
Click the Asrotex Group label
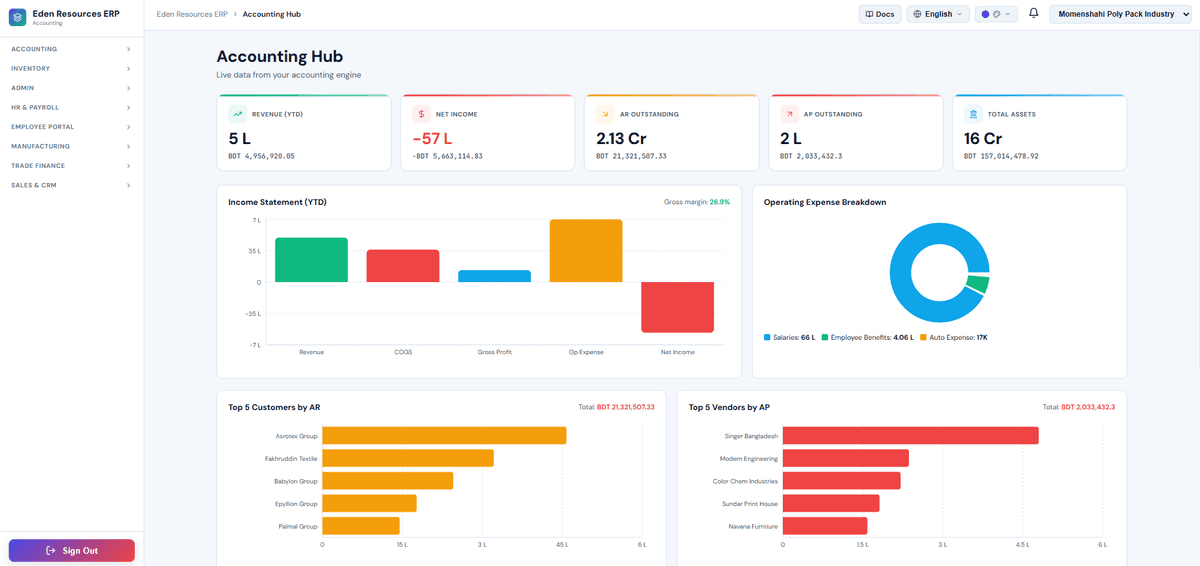click(x=296, y=436)
